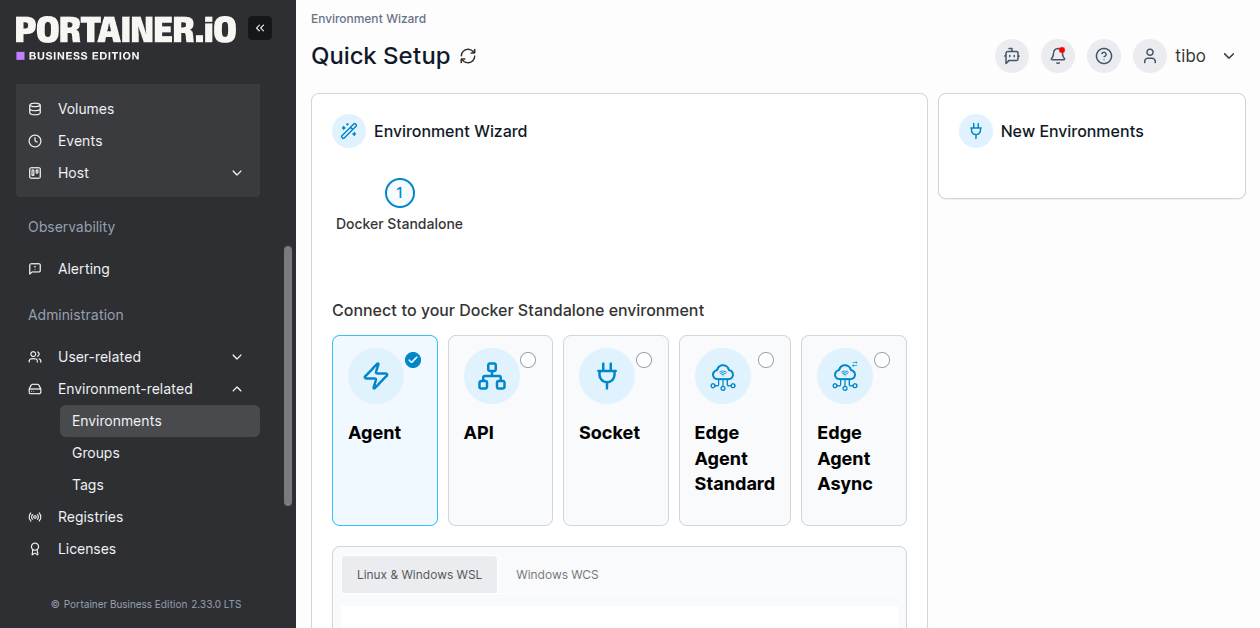Select the Socket radio option
Image resolution: width=1260 pixels, height=628 pixels.
click(644, 360)
